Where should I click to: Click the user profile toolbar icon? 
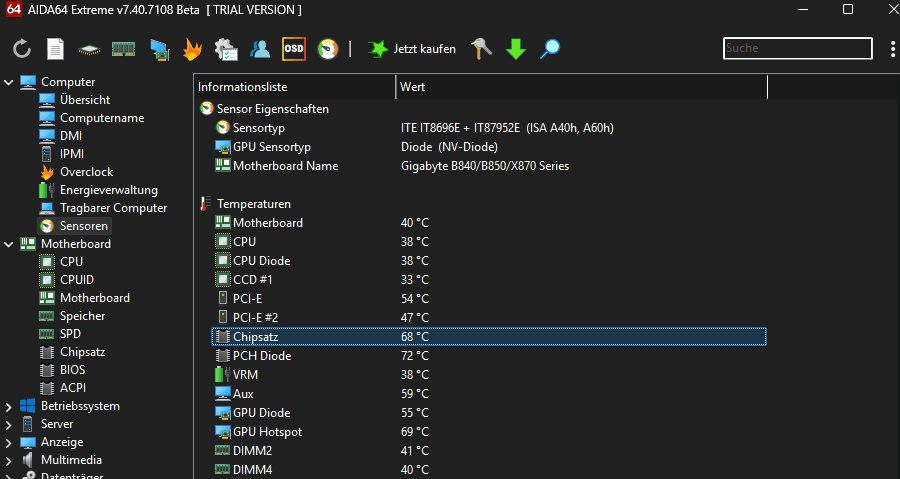click(260, 49)
